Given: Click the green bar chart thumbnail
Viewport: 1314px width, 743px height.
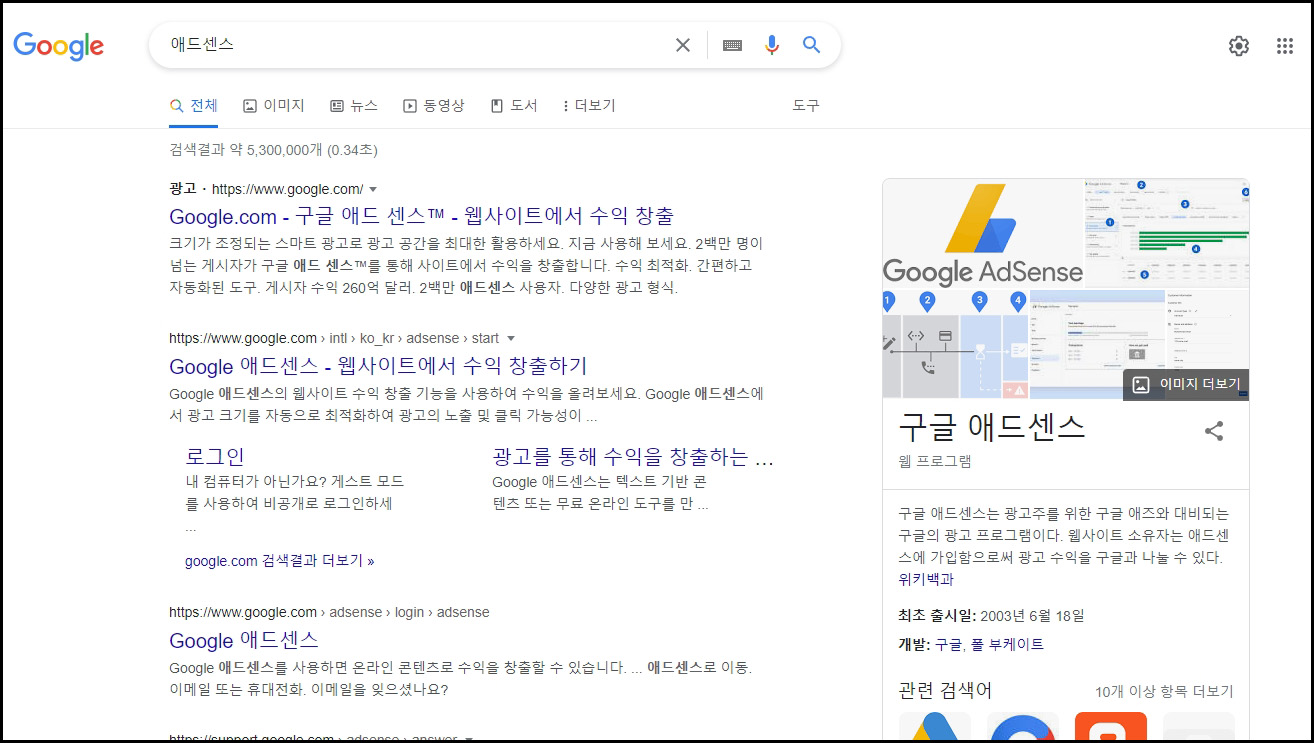Looking at the screenshot, I should click(1167, 234).
